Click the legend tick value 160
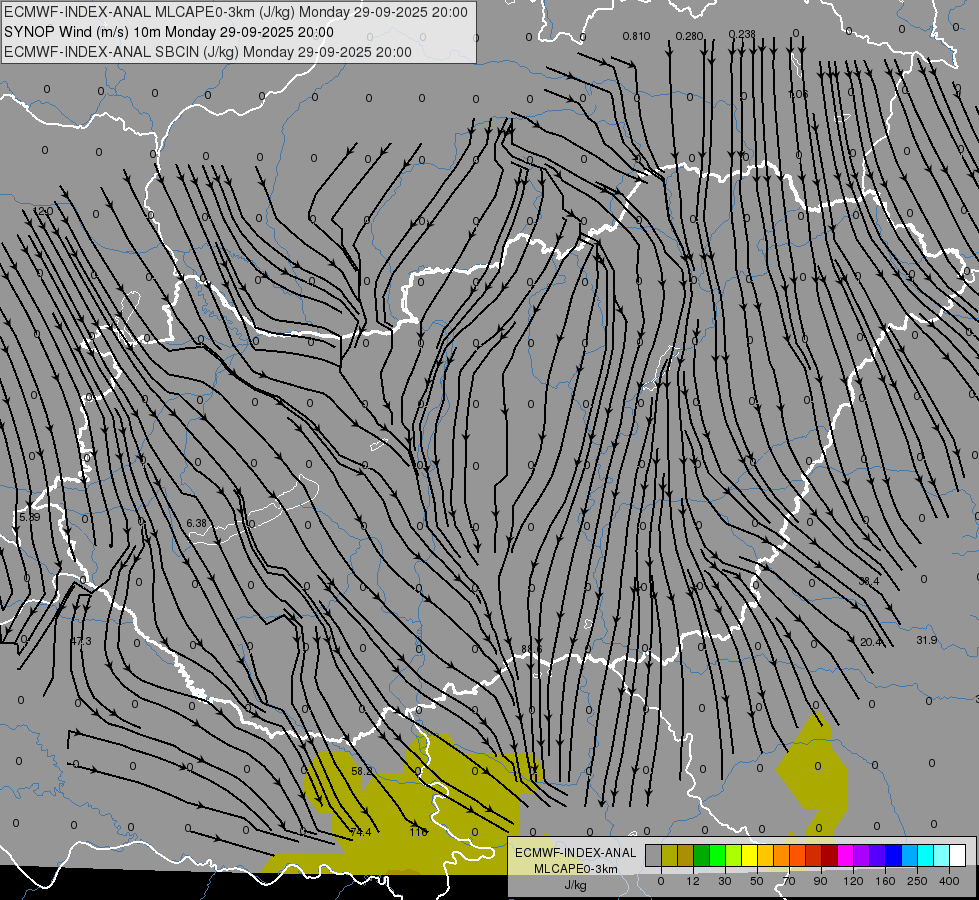979x900 pixels. (885, 881)
